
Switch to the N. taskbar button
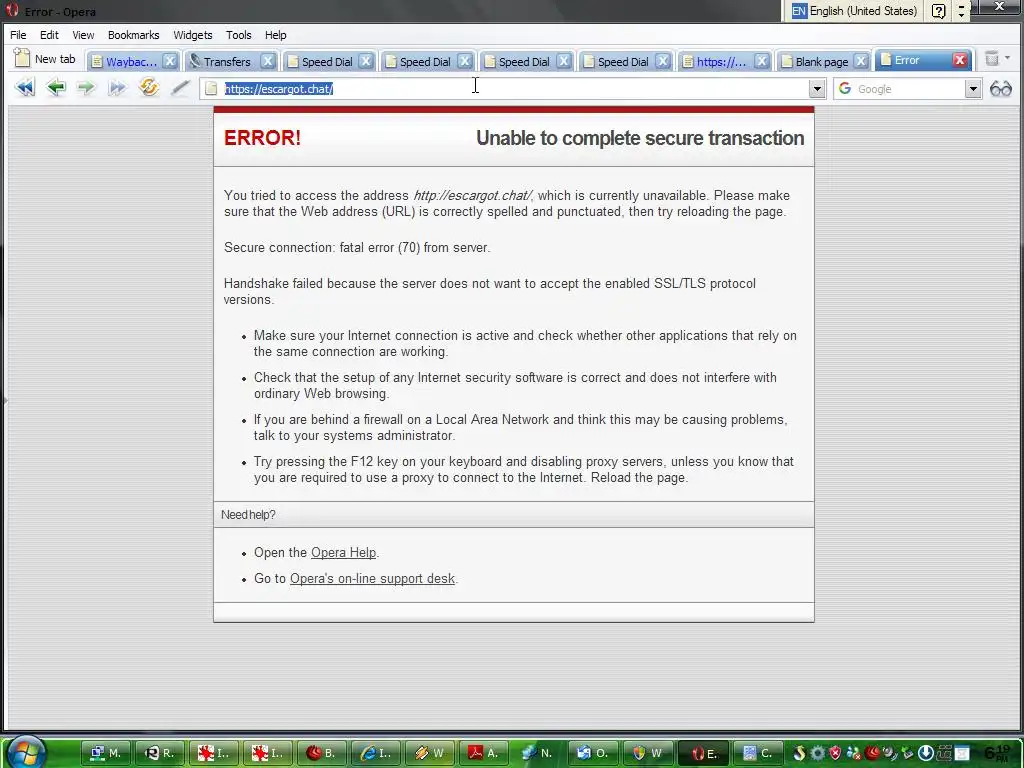(x=538, y=753)
